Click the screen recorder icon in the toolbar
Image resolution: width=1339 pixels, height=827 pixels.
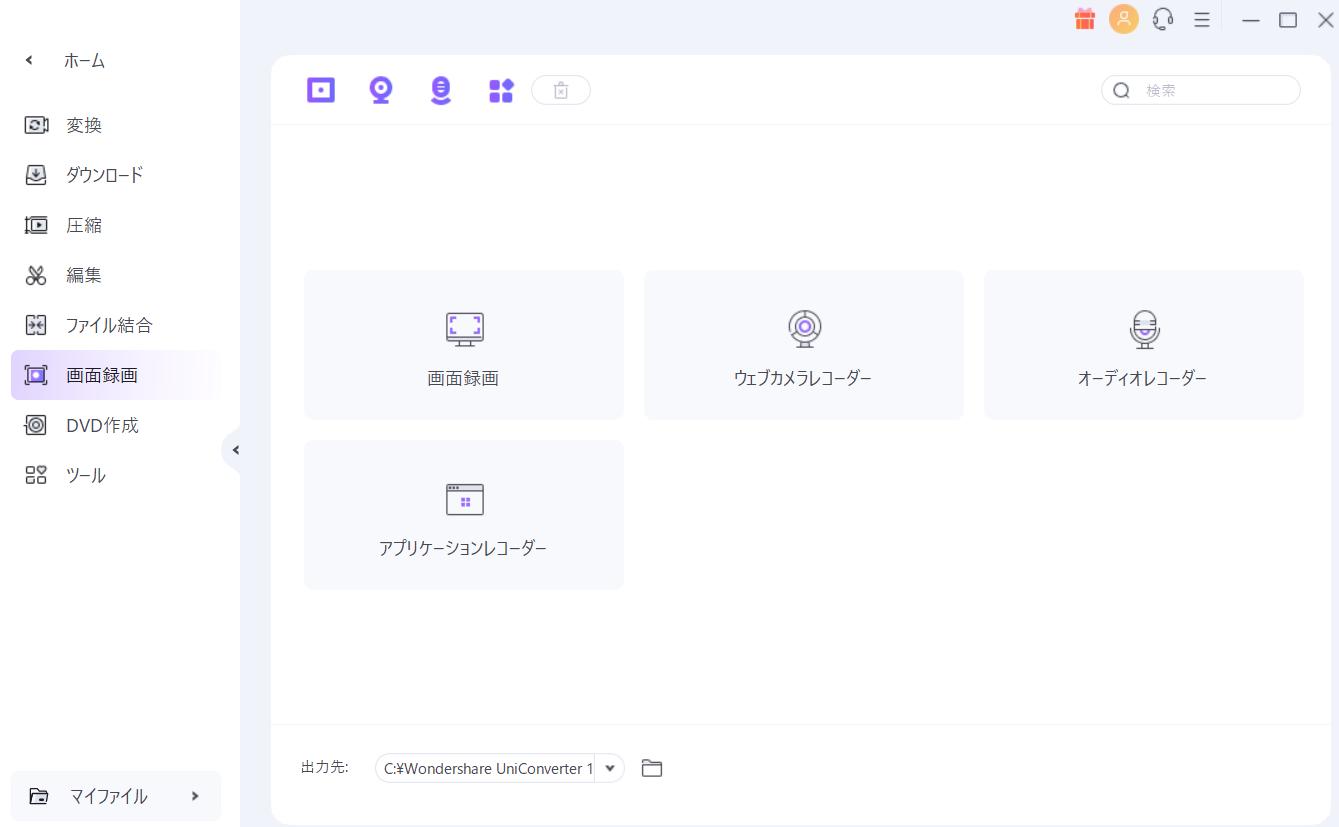[321, 90]
